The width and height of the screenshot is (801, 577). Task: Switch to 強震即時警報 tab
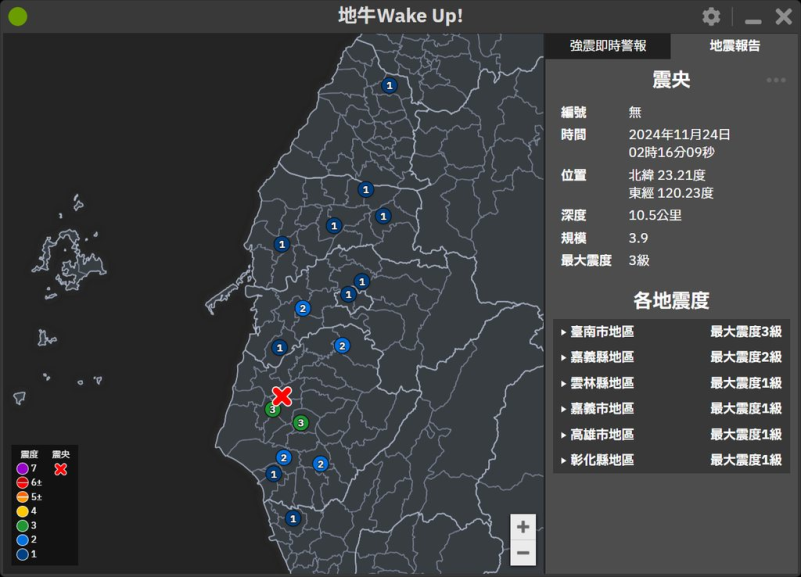(608, 46)
